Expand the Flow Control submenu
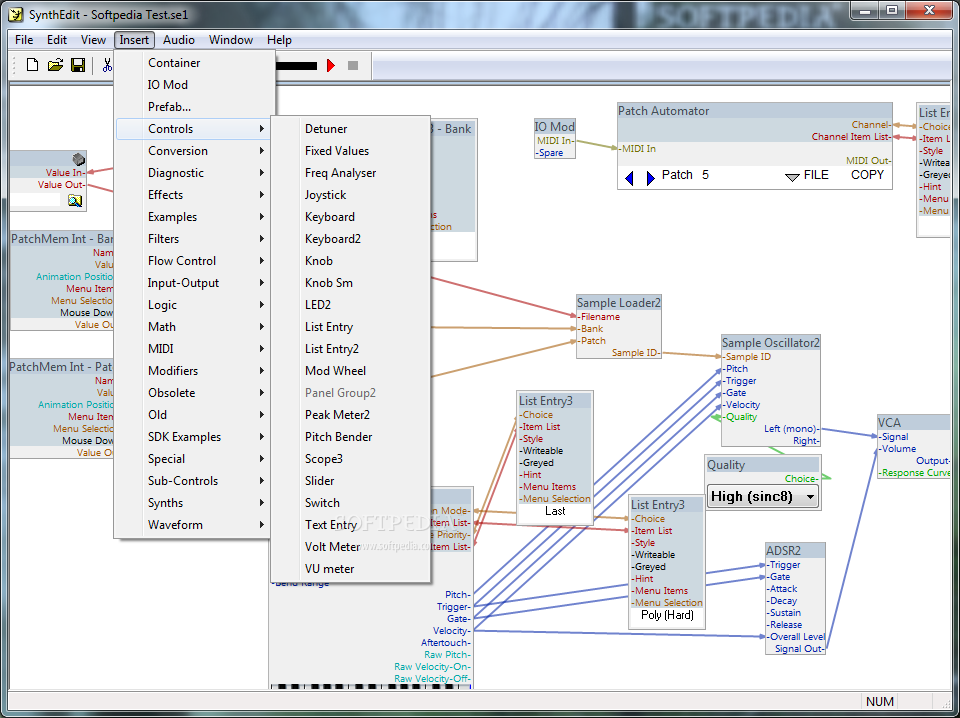The width and height of the screenshot is (960, 718). [193, 261]
